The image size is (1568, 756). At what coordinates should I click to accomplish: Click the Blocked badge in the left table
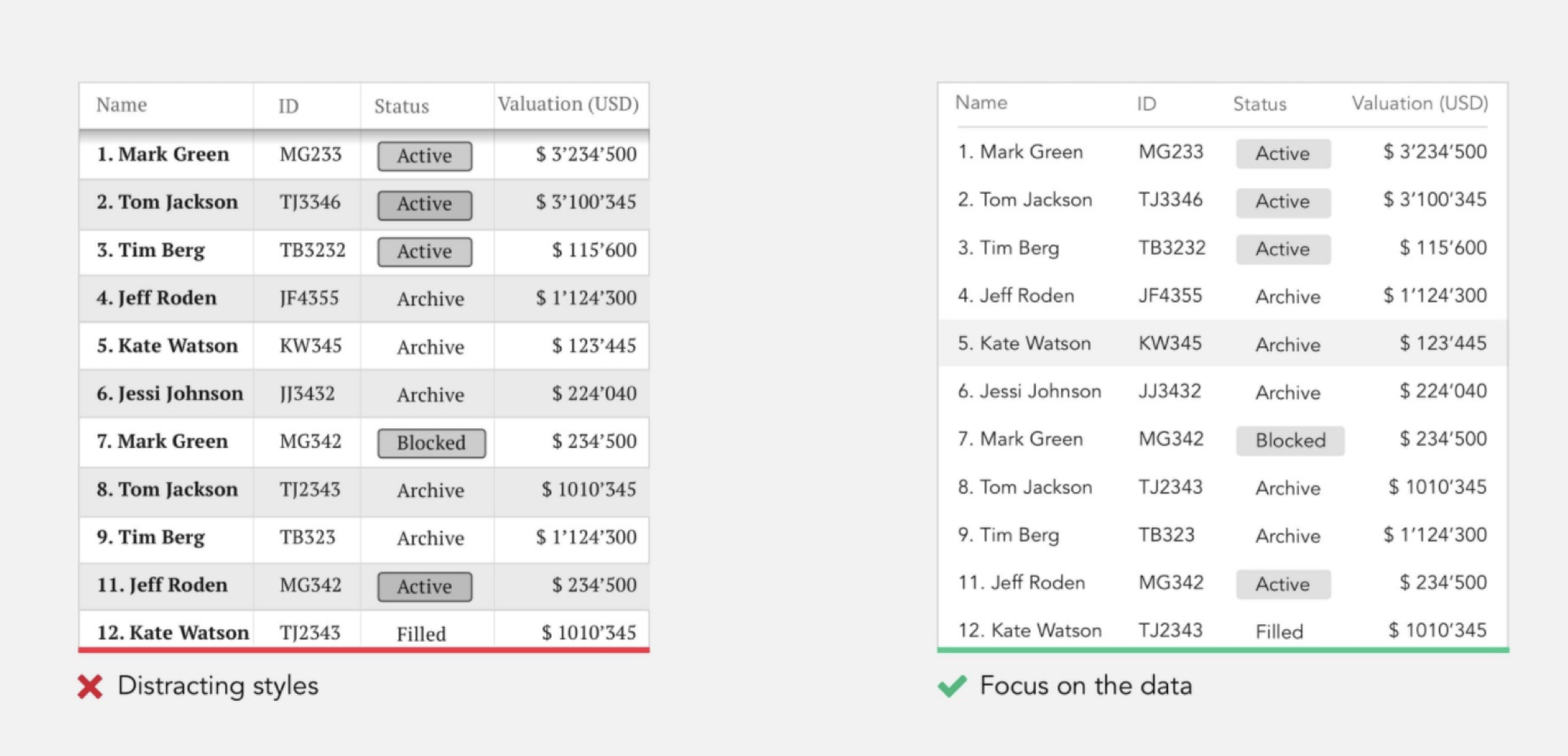431,443
